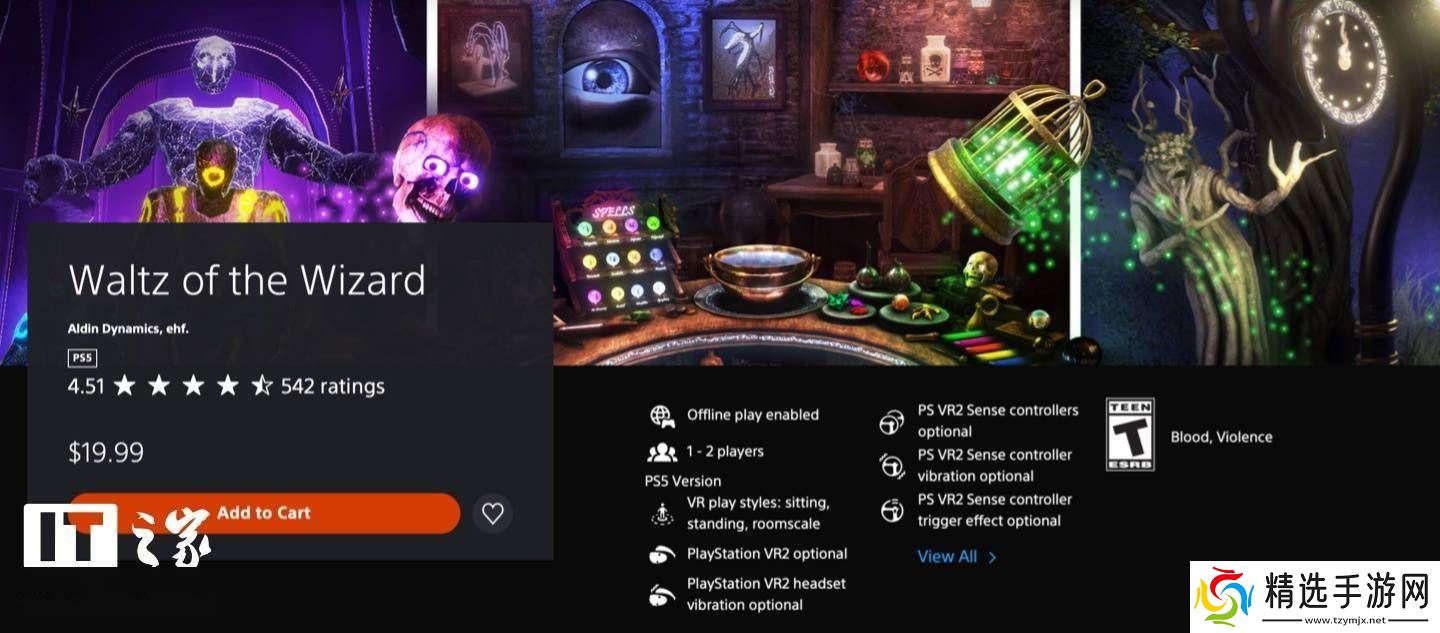The height and width of the screenshot is (633, 1440).
Task: Click the star rating display
Action: pos(193,386)
